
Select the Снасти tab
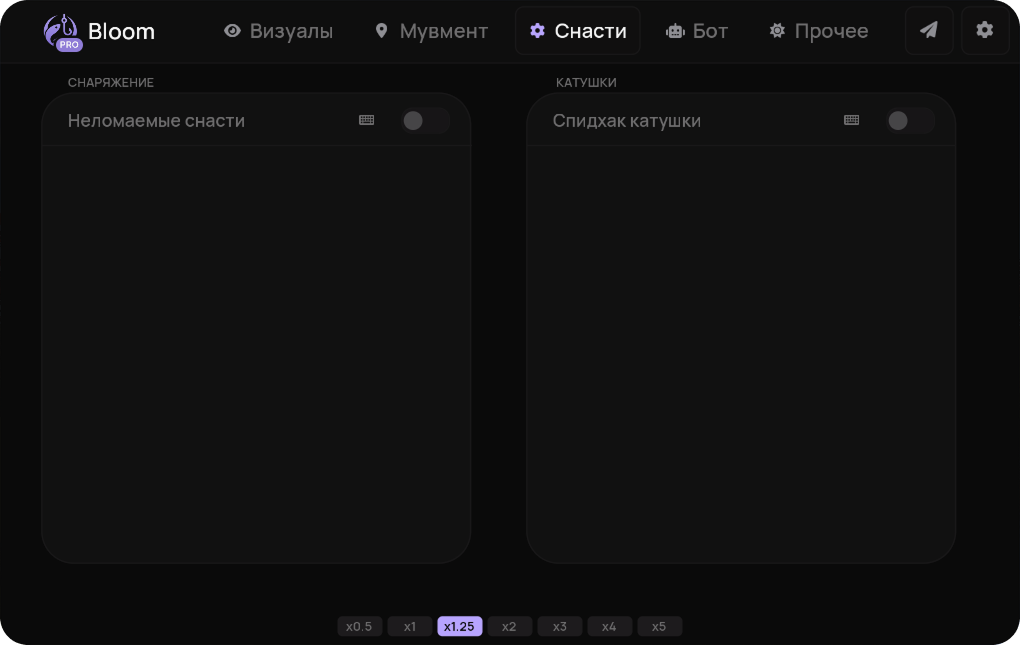[578, 31]
